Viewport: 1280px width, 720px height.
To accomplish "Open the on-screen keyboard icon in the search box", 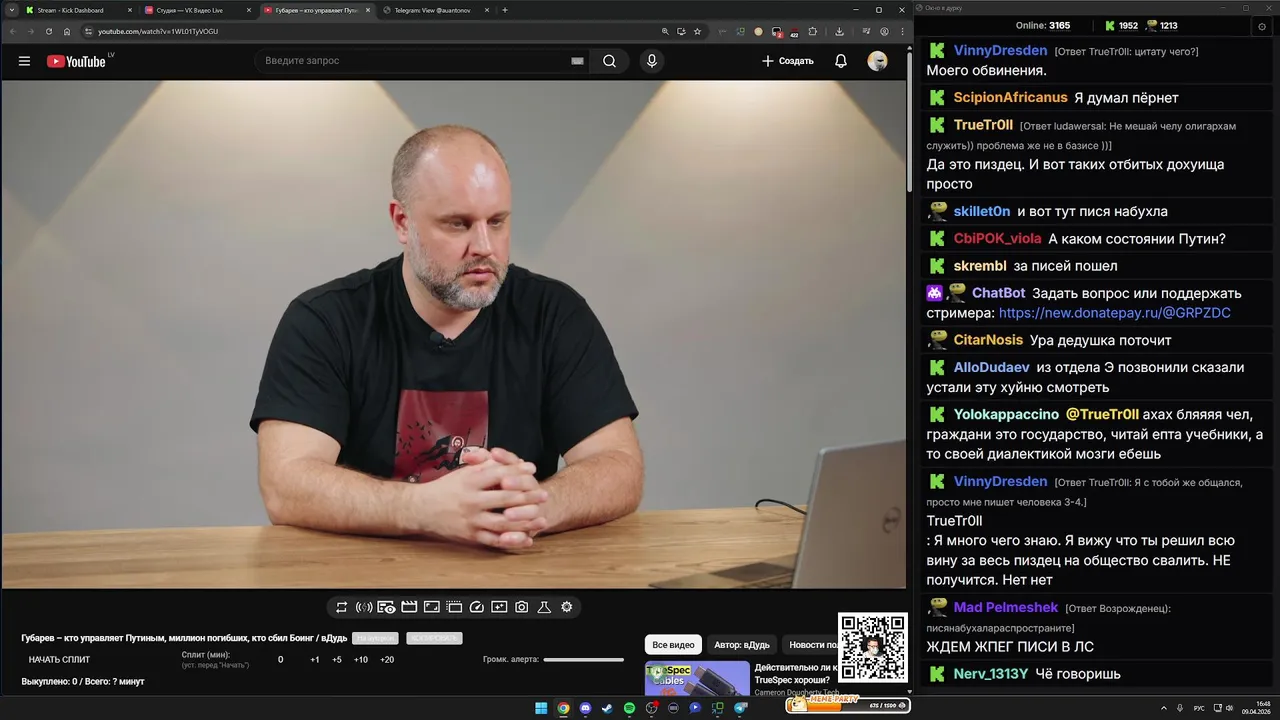I will click(x=577, y=61).
